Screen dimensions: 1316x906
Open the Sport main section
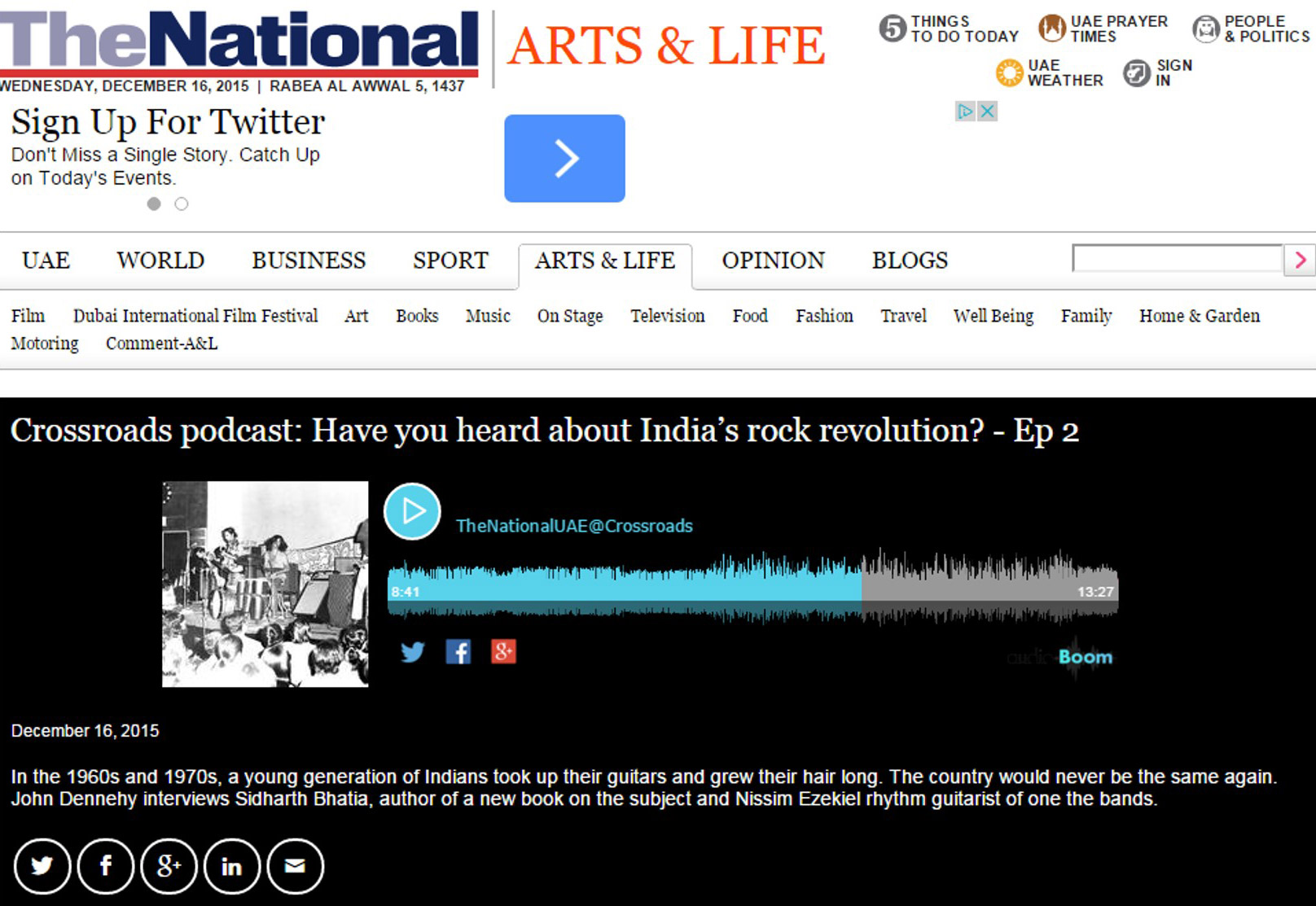450,260
